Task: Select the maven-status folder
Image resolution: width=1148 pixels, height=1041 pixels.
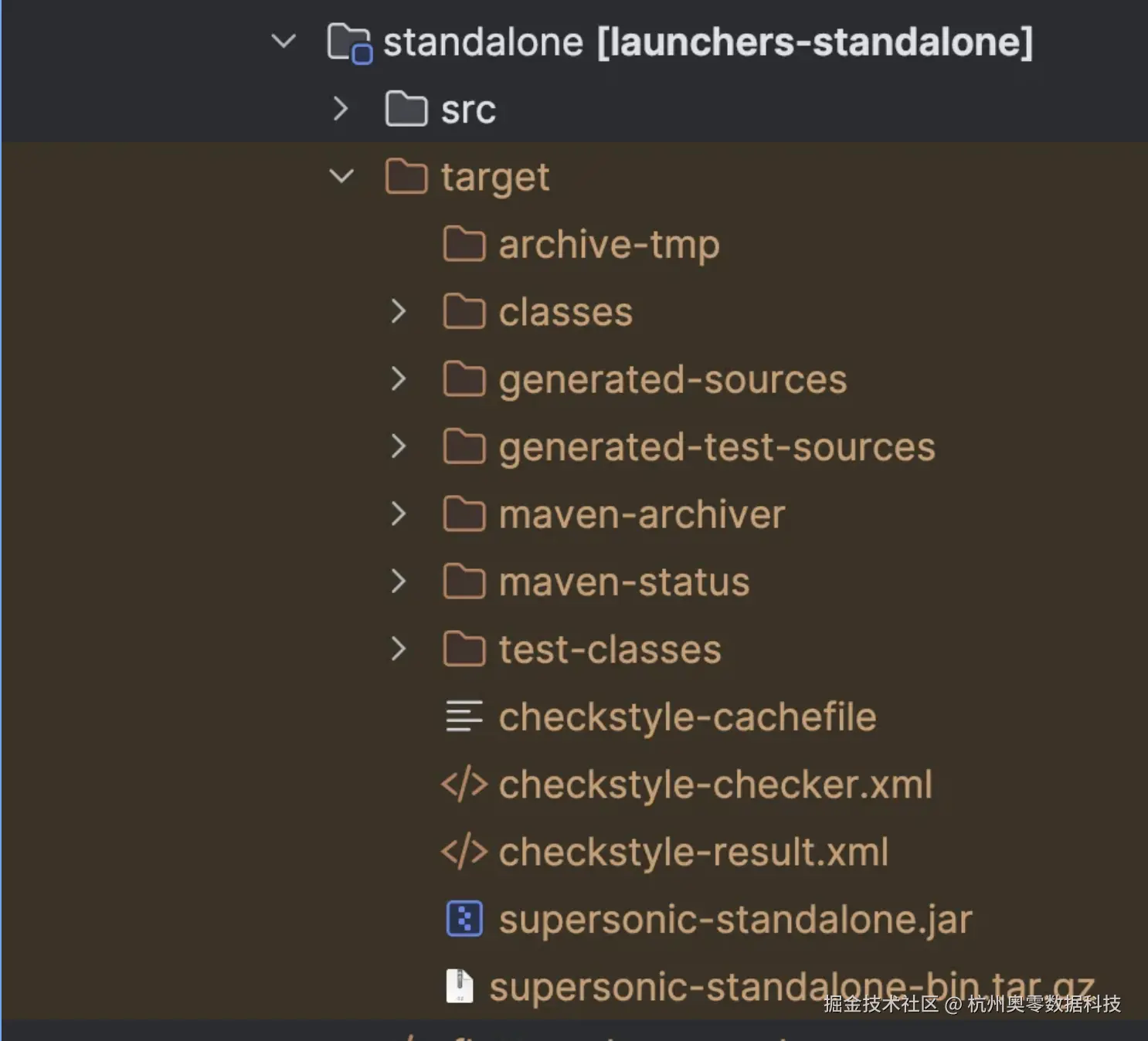Action: (623, 582)
